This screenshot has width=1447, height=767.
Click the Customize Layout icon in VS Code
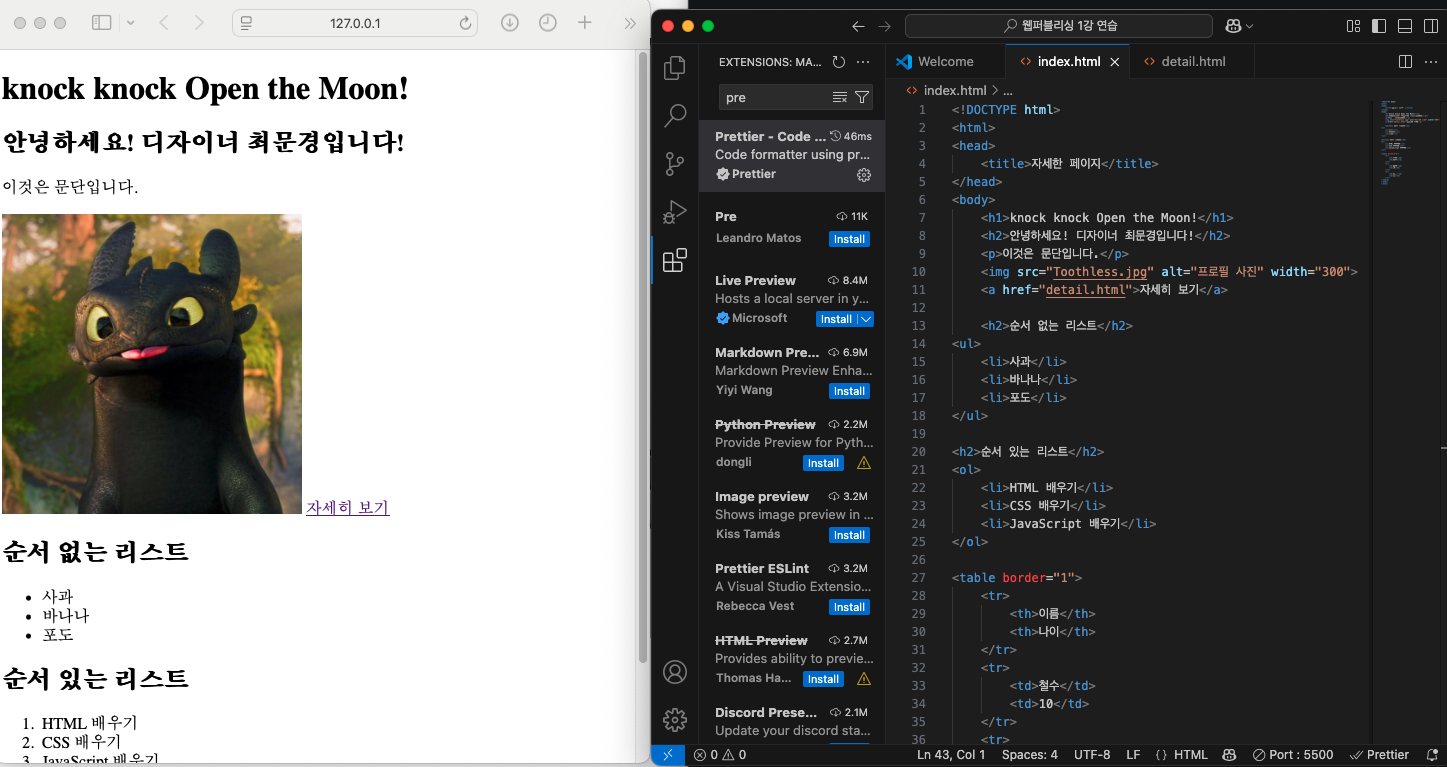click(x=1353, y=26)
